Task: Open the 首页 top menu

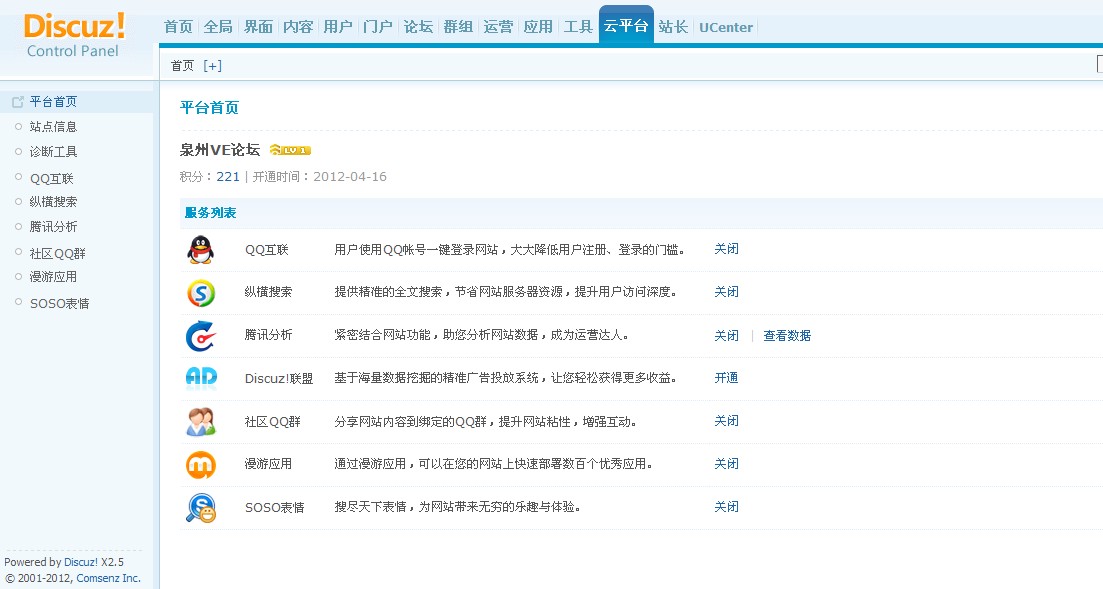Action: [178, 27]
